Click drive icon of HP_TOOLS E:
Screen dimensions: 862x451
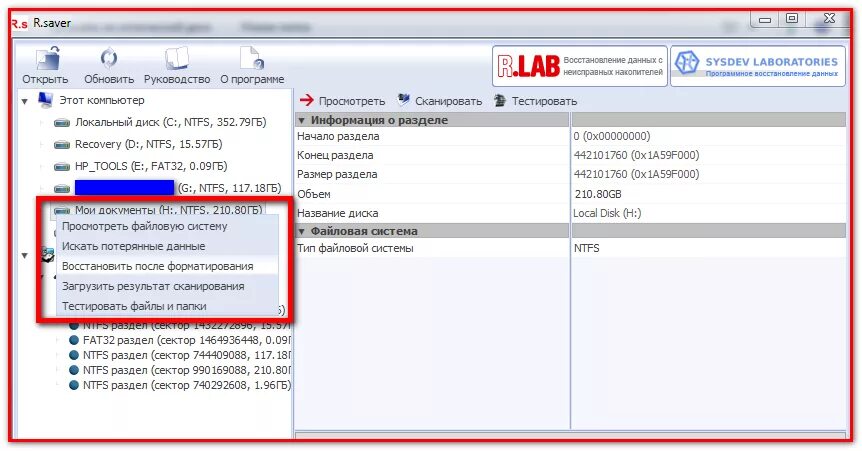[x=62, y=167]
